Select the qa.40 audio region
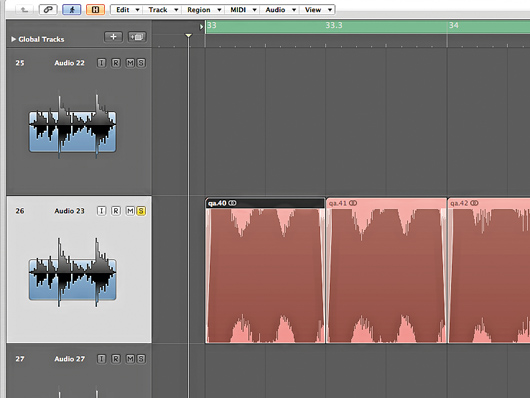 point(265,271)
